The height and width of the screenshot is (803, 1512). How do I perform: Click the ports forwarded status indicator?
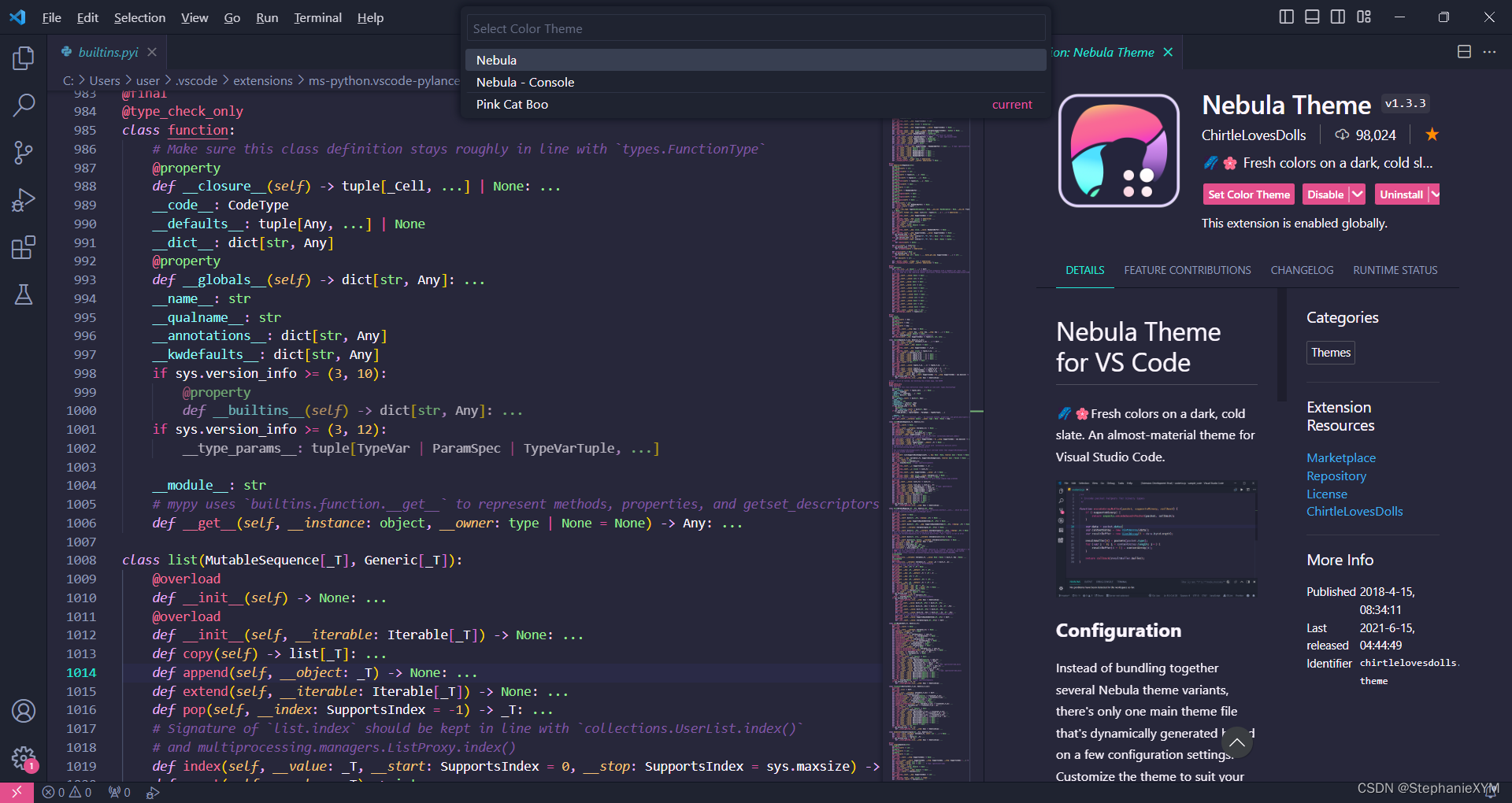click(120, 792)
